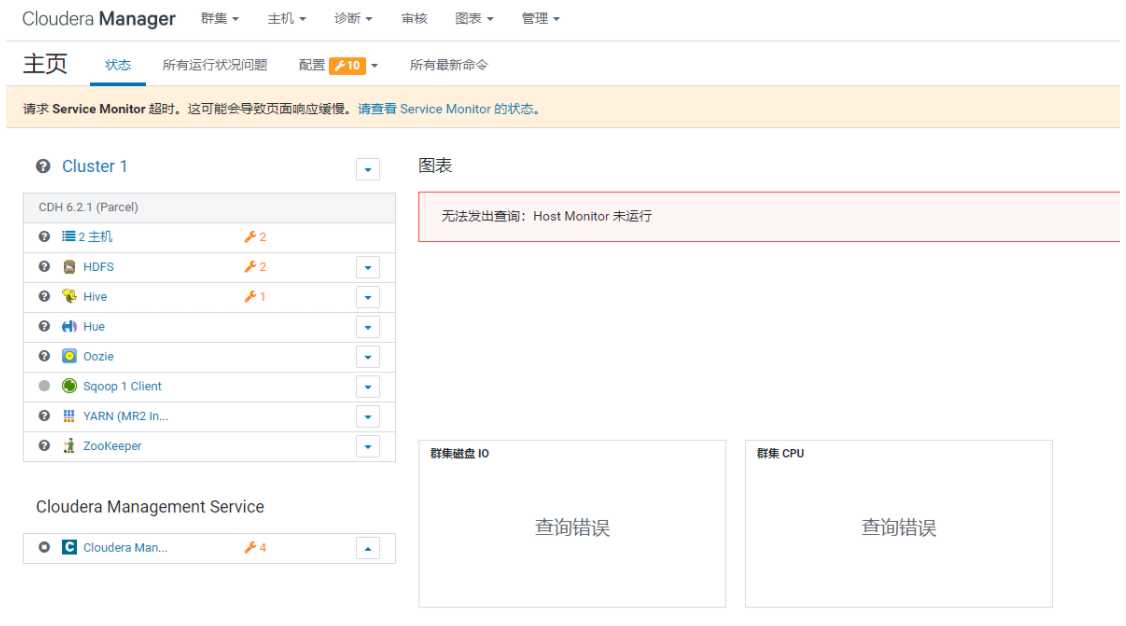
Task: Click the Host Monitor 未运行 error message
Action: pyautogui.click(x=546, y=216)
